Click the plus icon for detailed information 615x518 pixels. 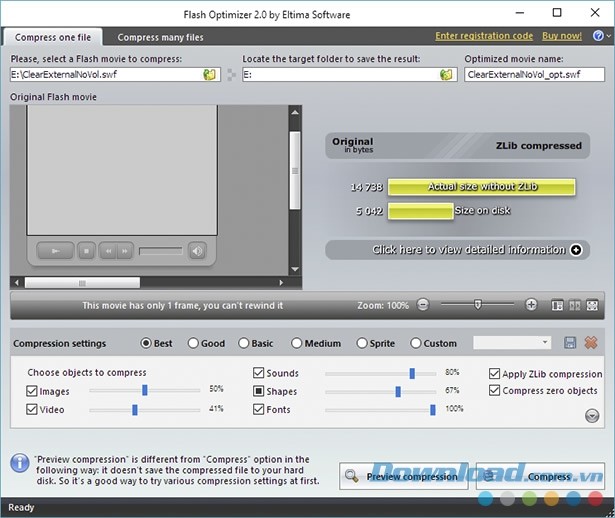576,250
